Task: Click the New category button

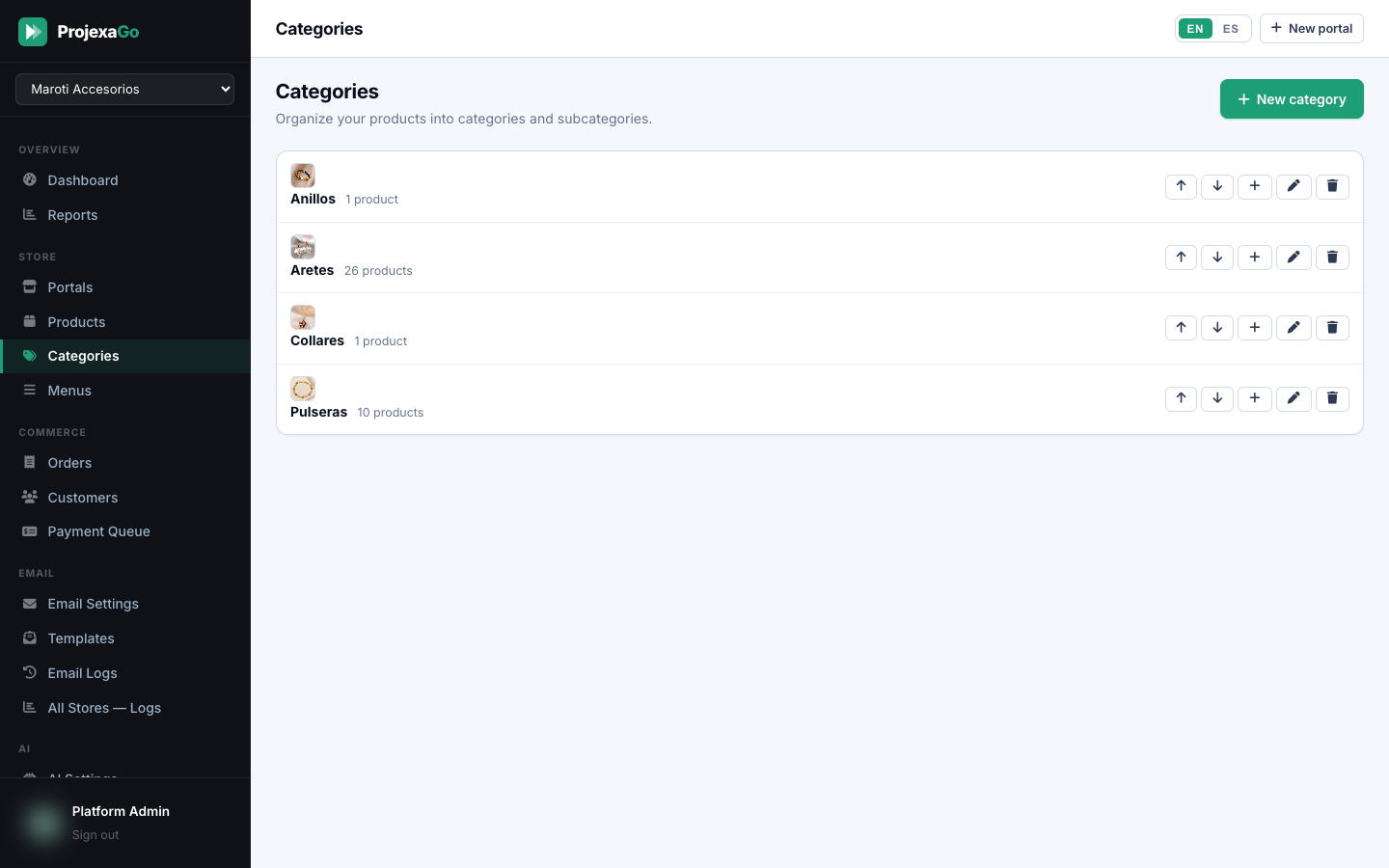Action: 1292,99
